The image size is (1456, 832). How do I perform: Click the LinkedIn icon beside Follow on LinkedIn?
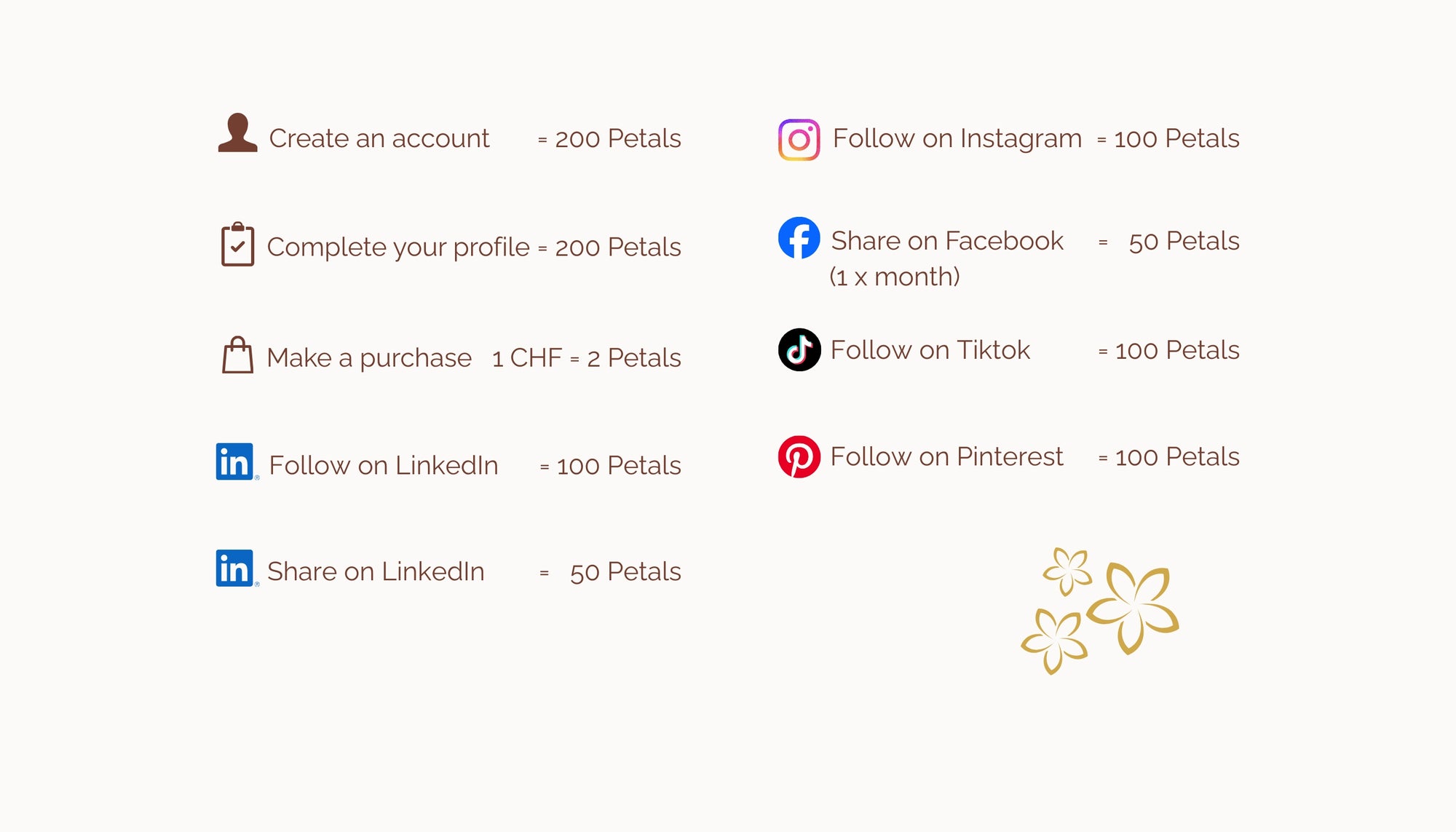(x=234, y=461)
